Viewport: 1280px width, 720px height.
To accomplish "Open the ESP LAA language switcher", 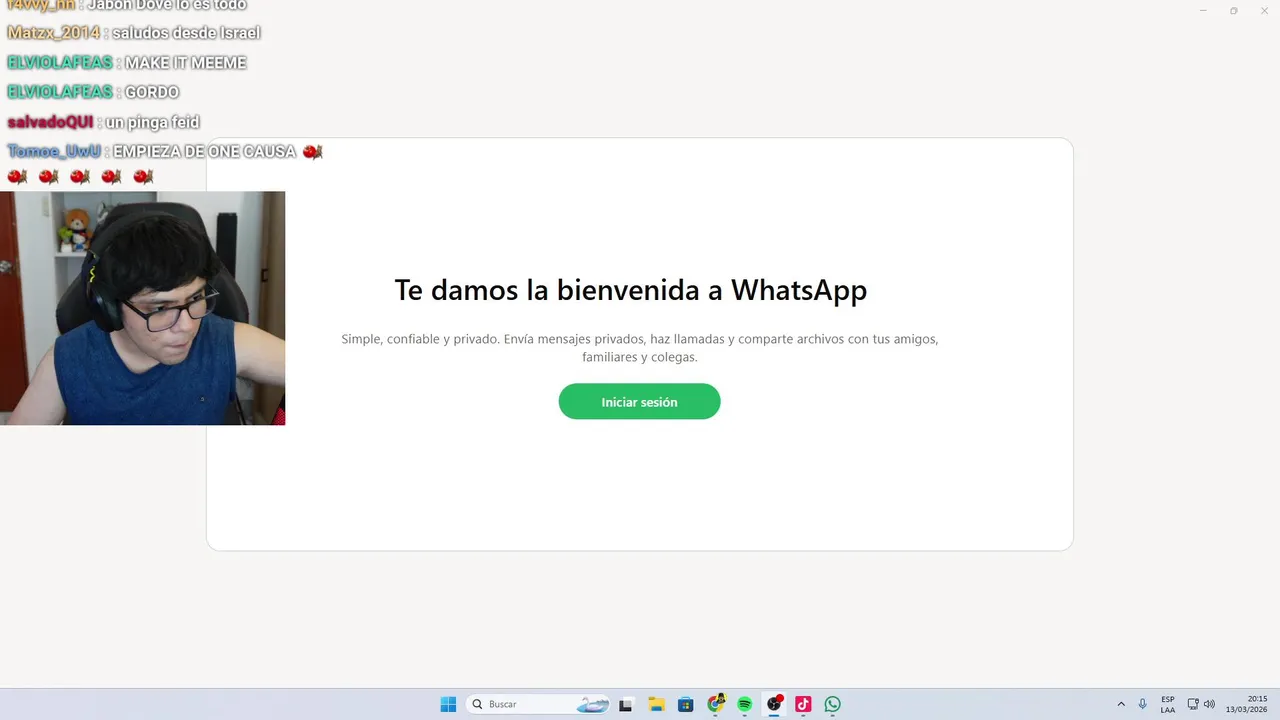I will coord(1168,704).
